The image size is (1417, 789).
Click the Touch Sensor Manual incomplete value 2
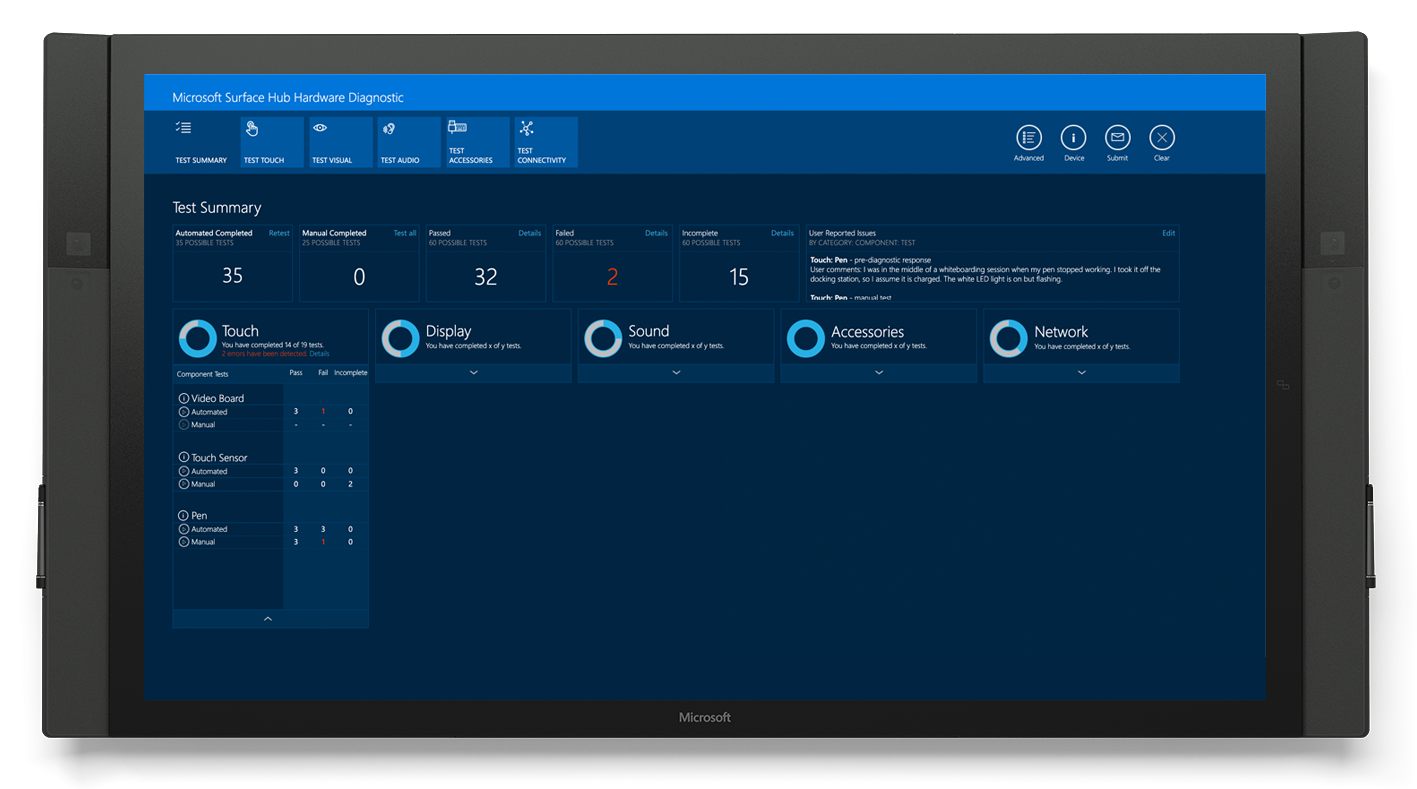pyautogui.click(x=350, y=484)
